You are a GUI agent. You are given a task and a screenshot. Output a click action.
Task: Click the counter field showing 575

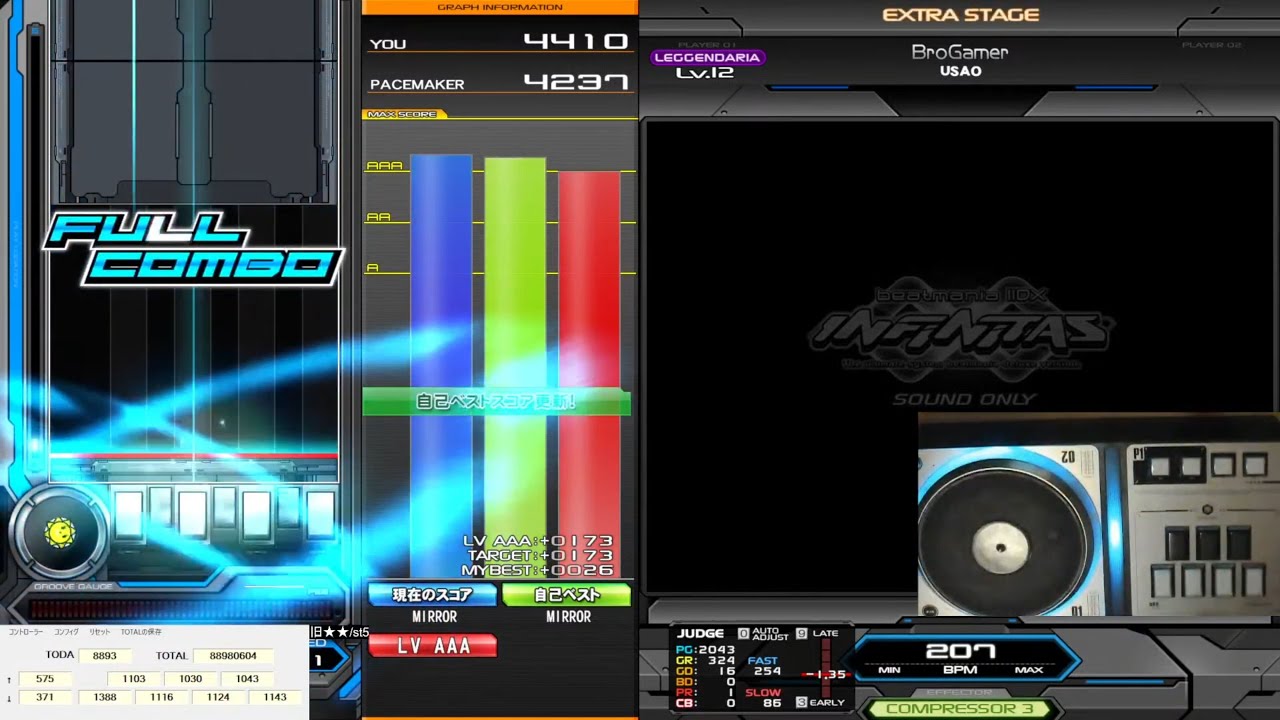coord(45,679)
